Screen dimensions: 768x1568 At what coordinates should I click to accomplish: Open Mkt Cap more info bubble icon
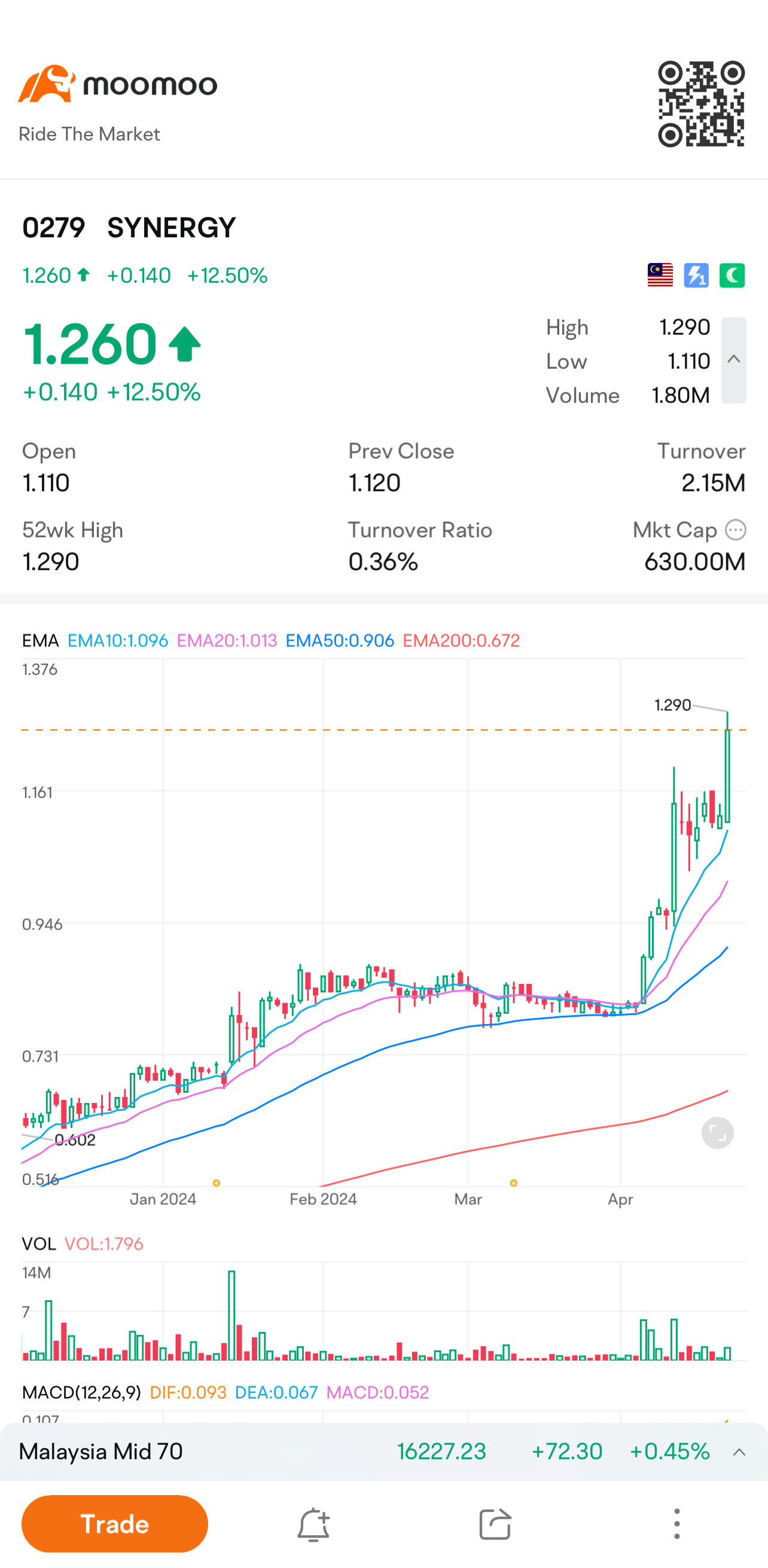click(x=736, y=530)
